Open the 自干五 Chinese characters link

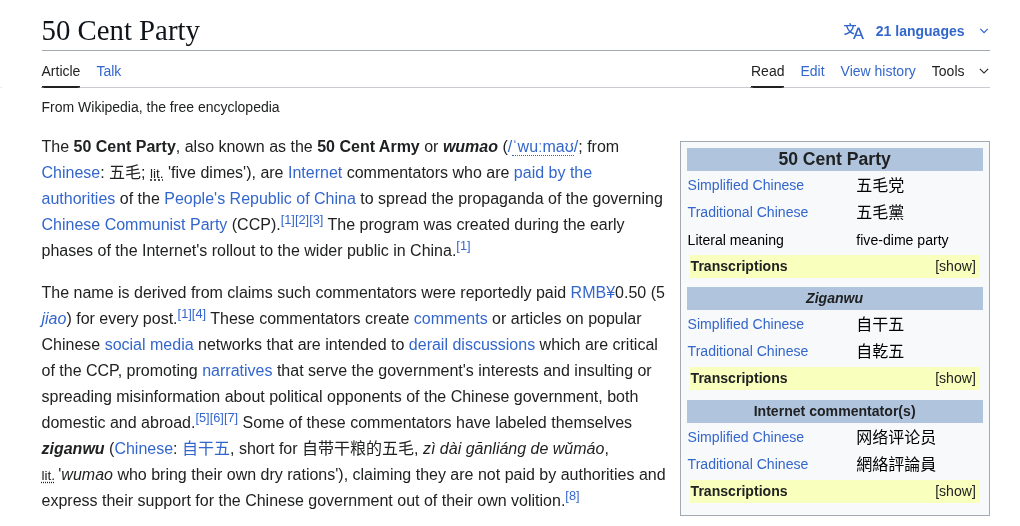(x=206, y=449)
